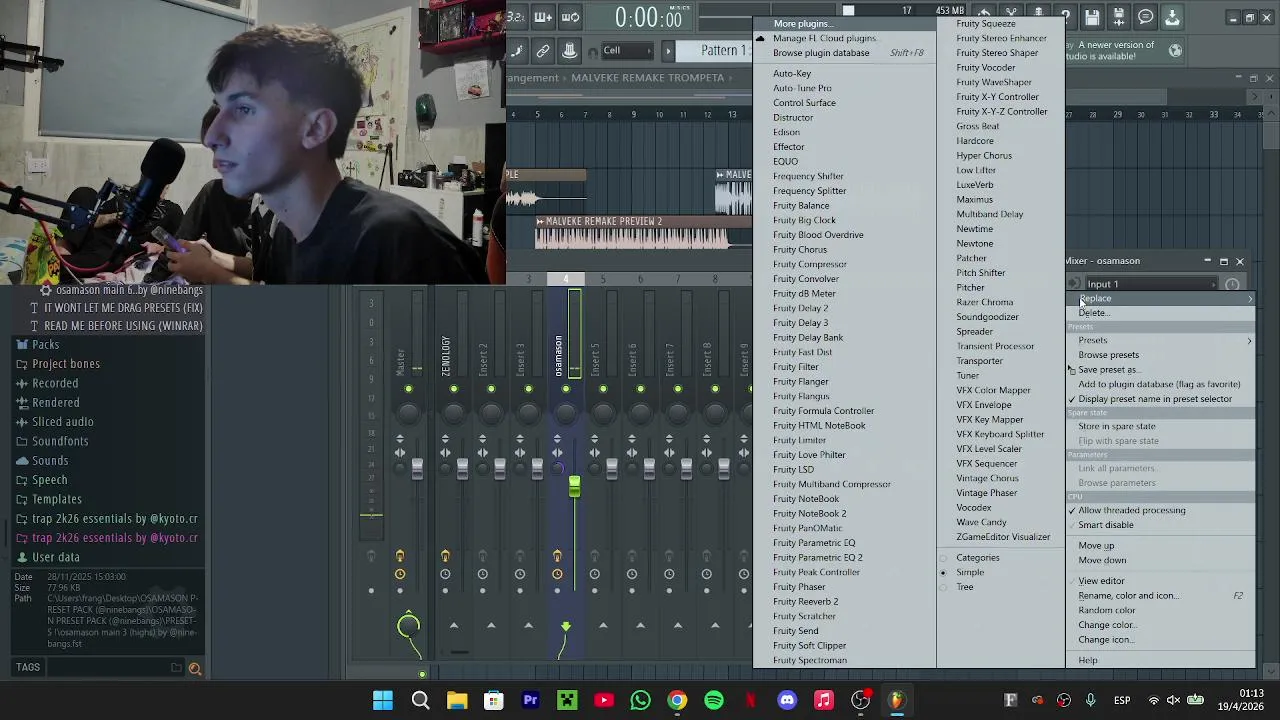Choose Fruity Limiter from plugin list

coord(799,441)
